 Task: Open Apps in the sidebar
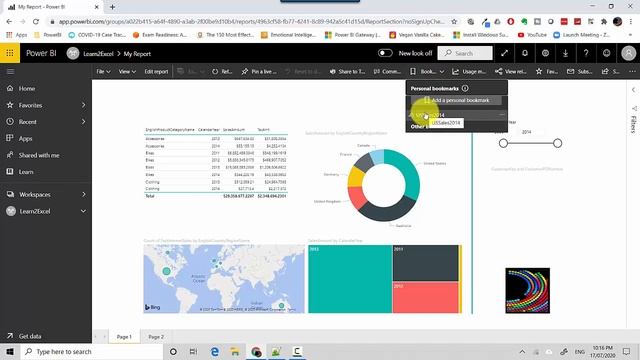pyautogui.click(x=25, y=138)
